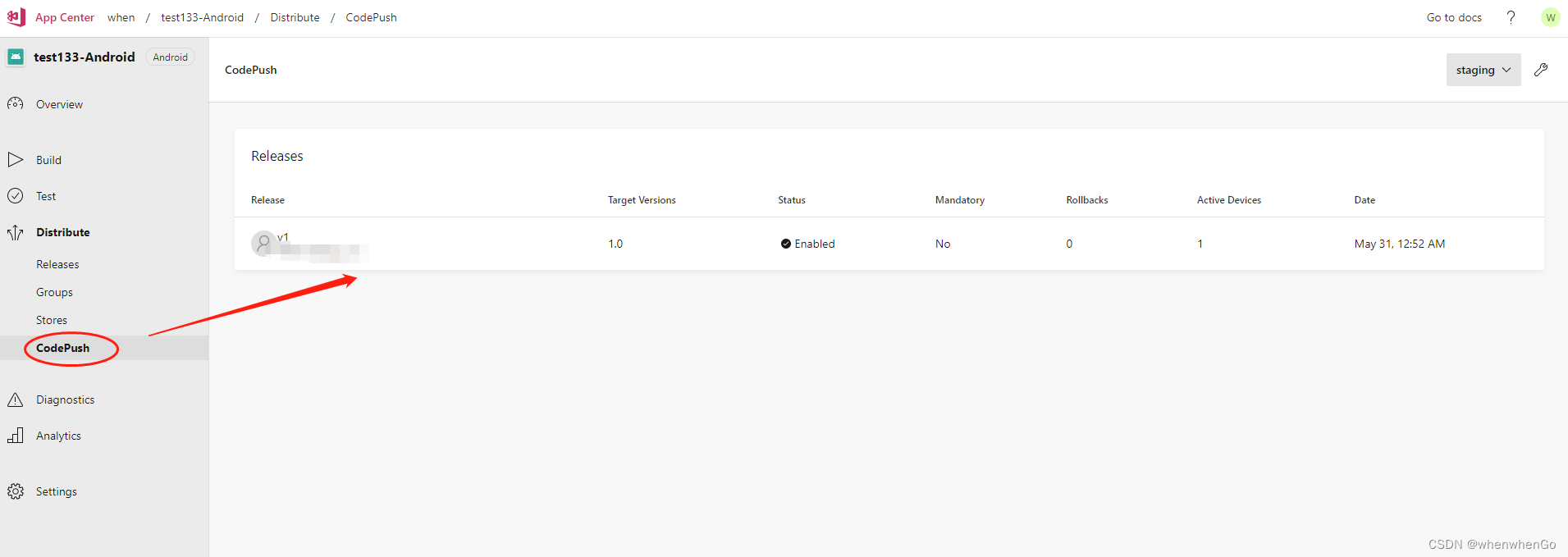The height and width of the screenshot is (557, 1568).
Task: Click the Rollbacks column header
Action: pos(1087,200)
